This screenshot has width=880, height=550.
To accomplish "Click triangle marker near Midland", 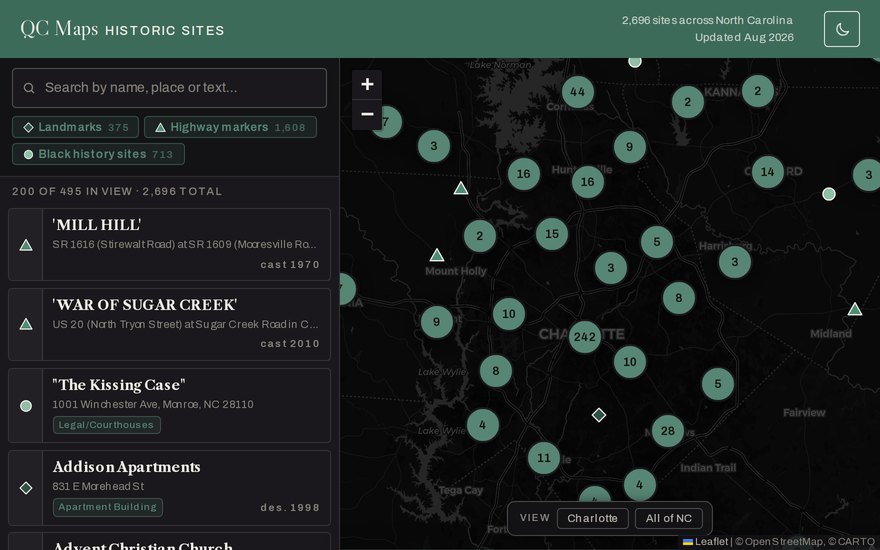I will point(855,309).
